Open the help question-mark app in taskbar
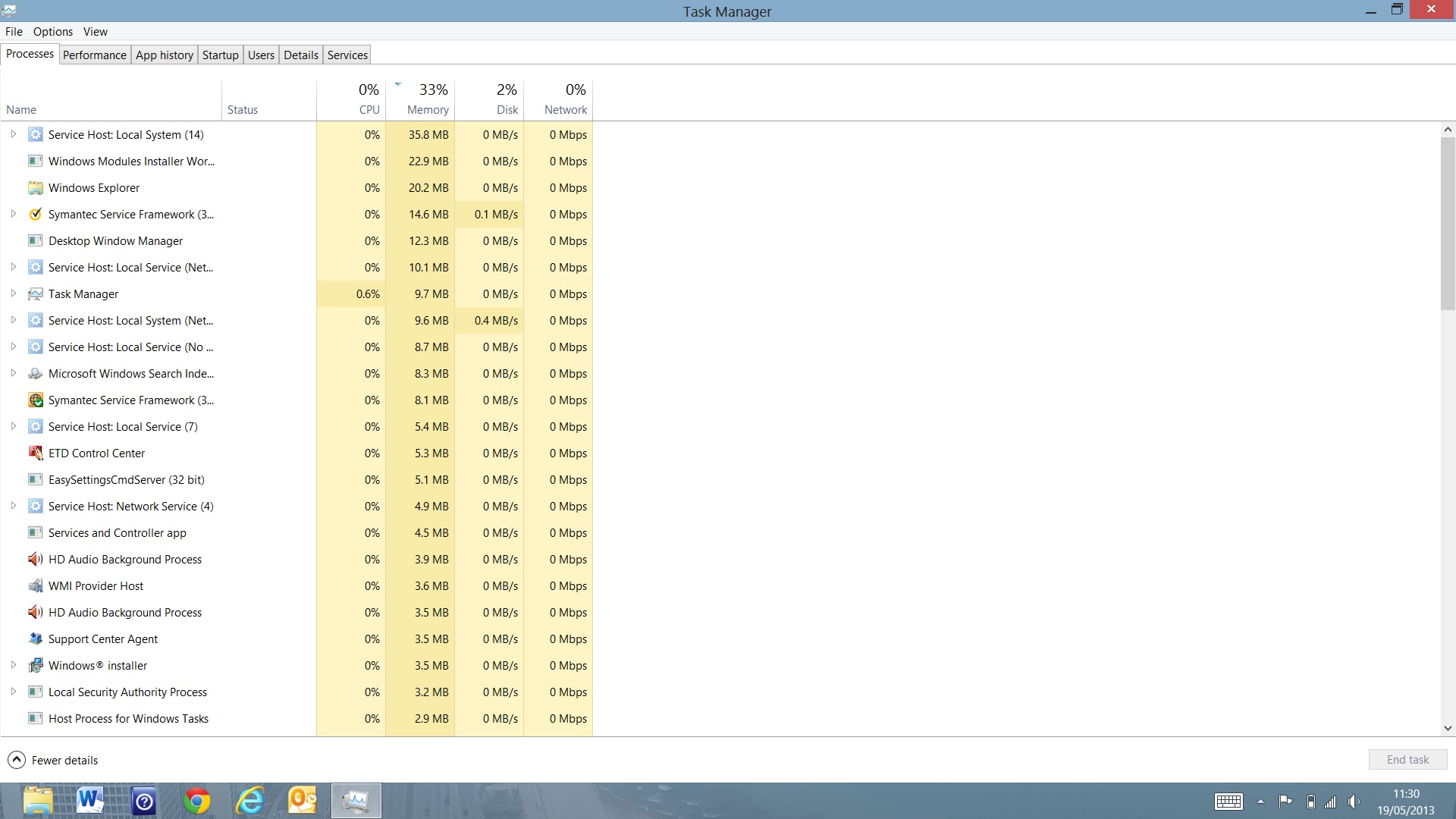Screen dimensions: 1456x819 tap(144, 801)
